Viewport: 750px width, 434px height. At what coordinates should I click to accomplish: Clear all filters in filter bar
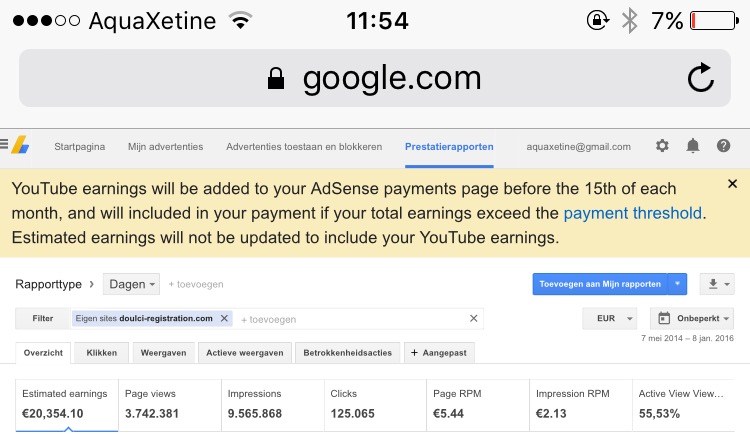[474, 318]
